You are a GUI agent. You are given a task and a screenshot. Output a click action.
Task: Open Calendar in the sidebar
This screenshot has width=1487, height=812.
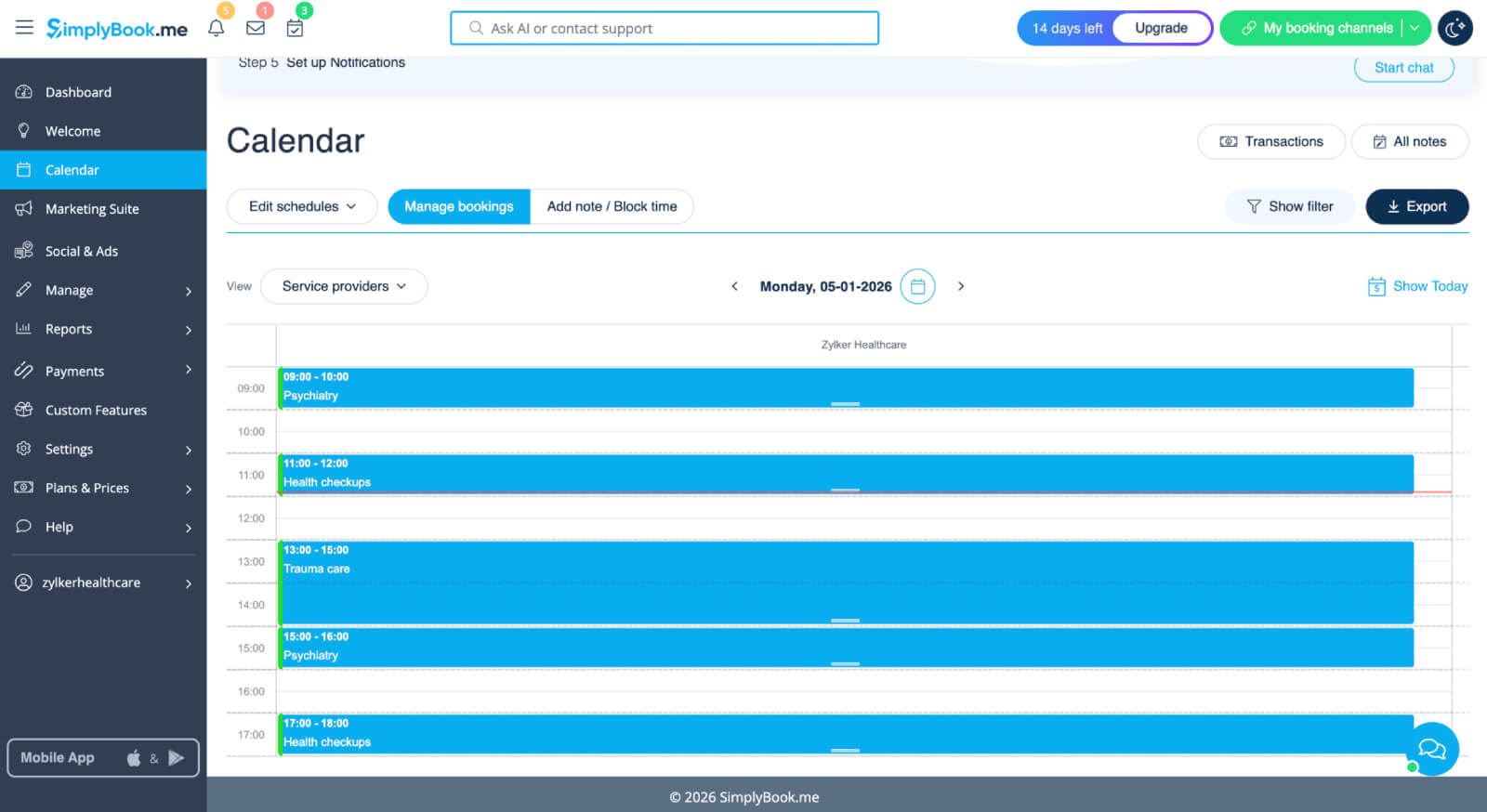(x=103, y=170)
